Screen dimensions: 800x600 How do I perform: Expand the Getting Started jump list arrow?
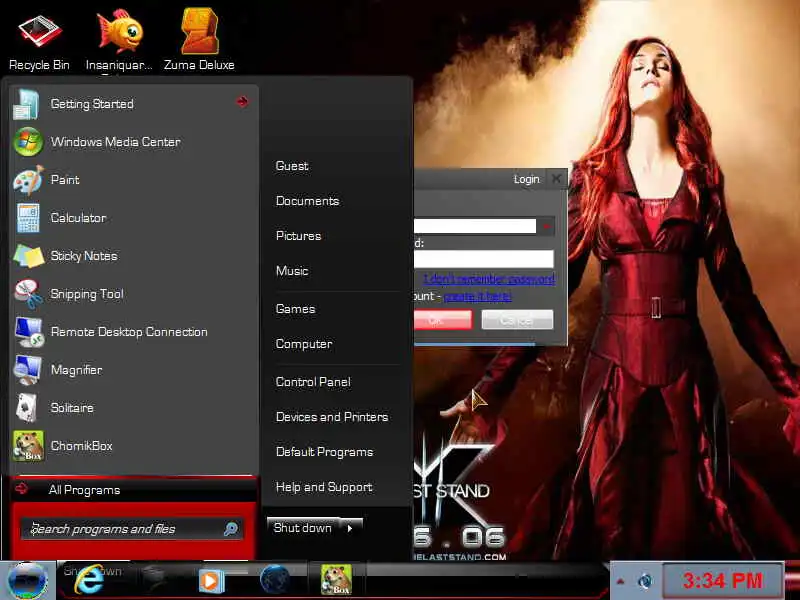(x=242, y=102)
